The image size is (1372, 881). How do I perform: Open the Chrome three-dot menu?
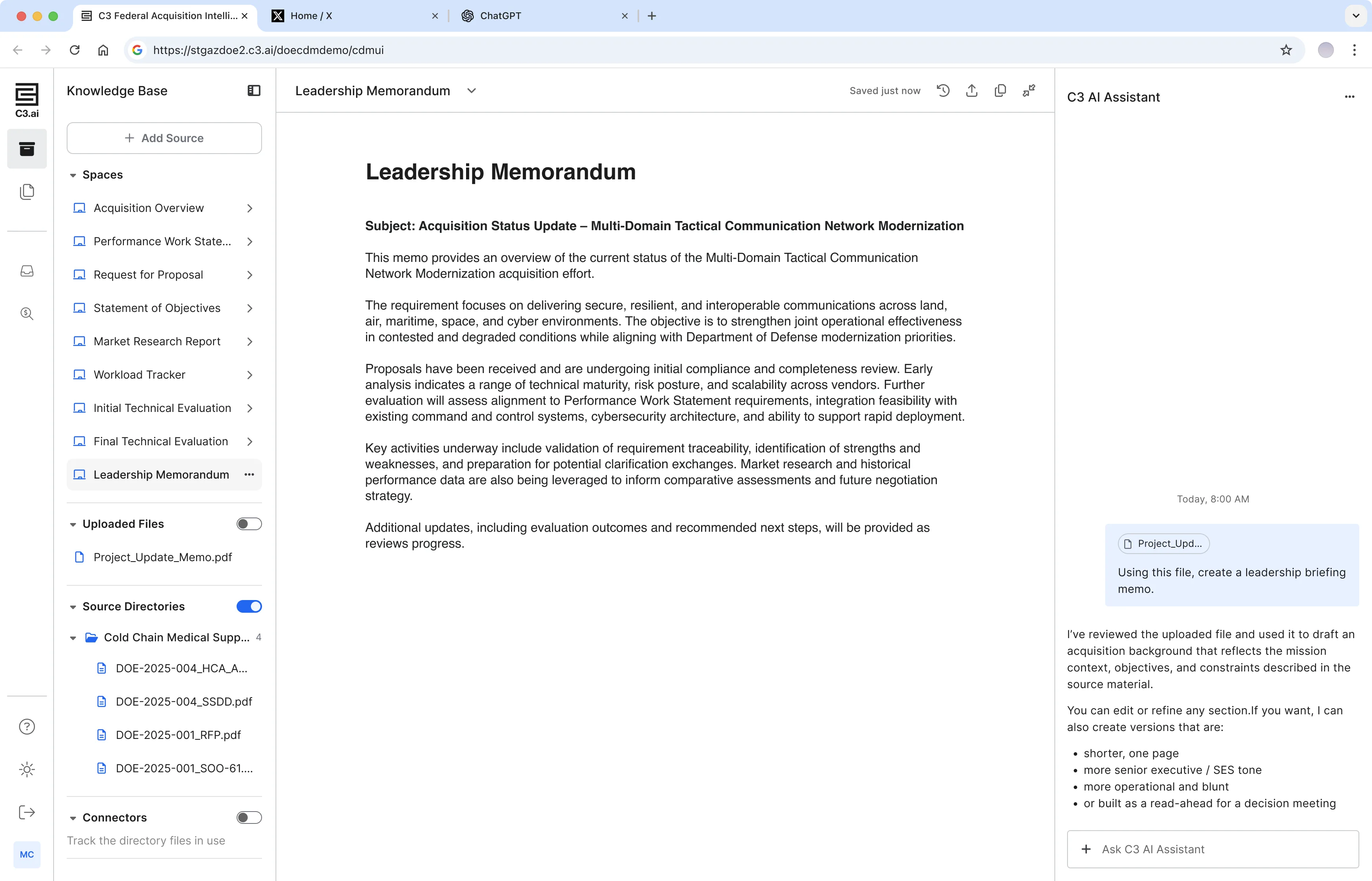(1354, 50)
